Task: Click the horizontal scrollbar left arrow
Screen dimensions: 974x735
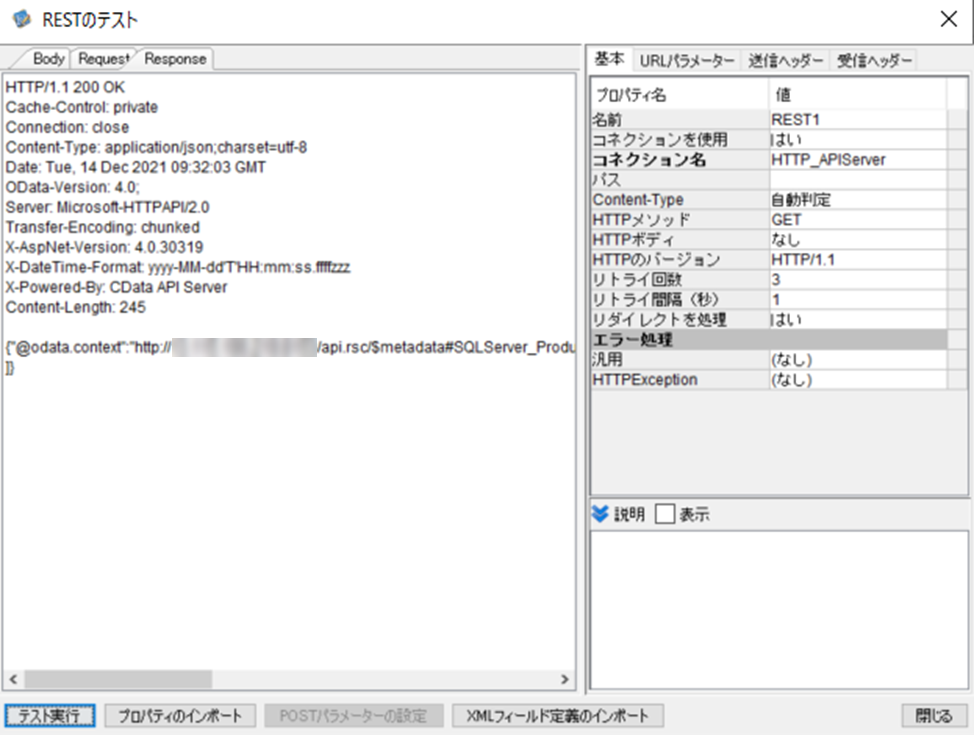Action: pos(13,679)
